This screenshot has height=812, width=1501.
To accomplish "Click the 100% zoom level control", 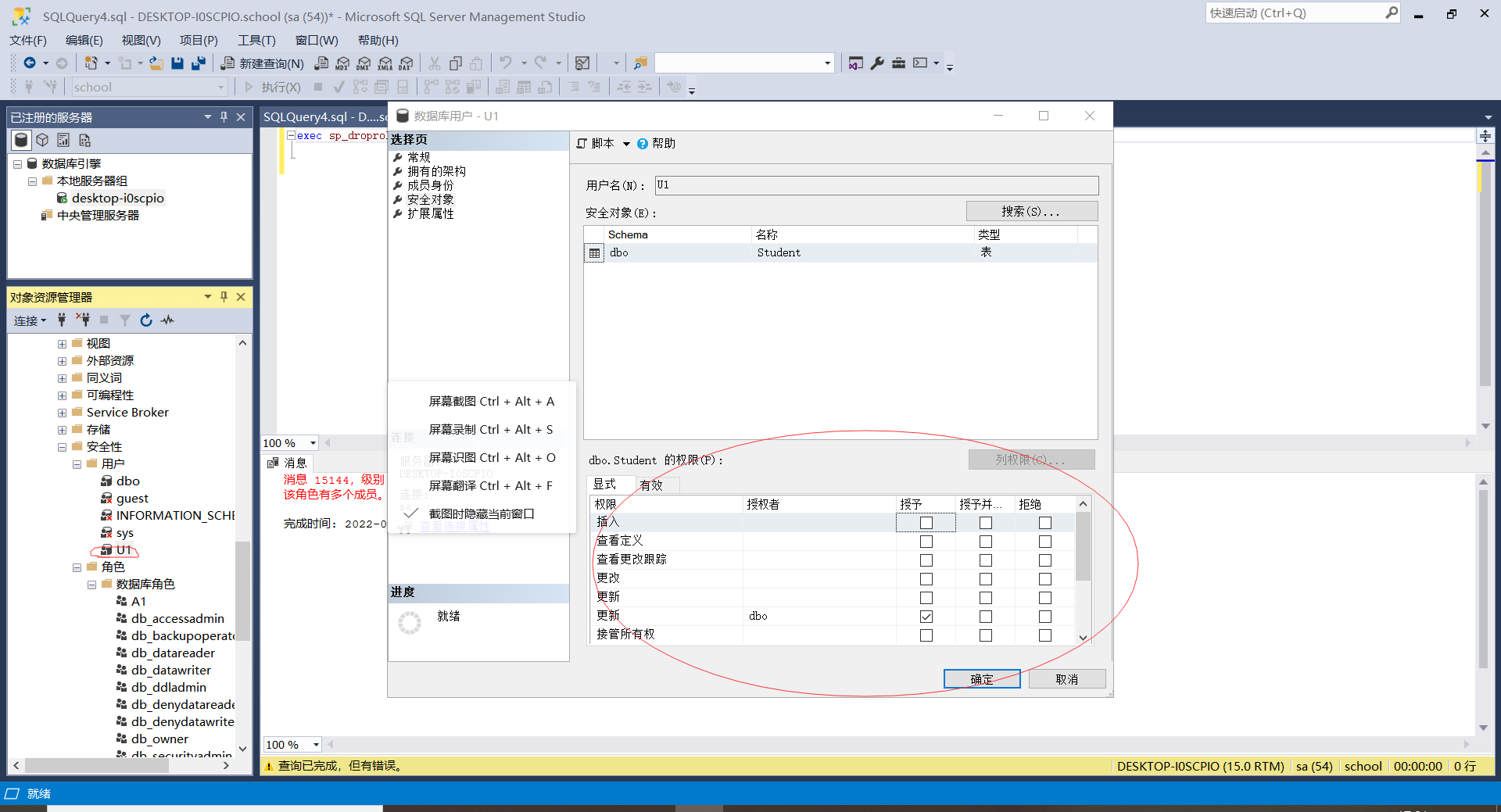I will 288,442.
